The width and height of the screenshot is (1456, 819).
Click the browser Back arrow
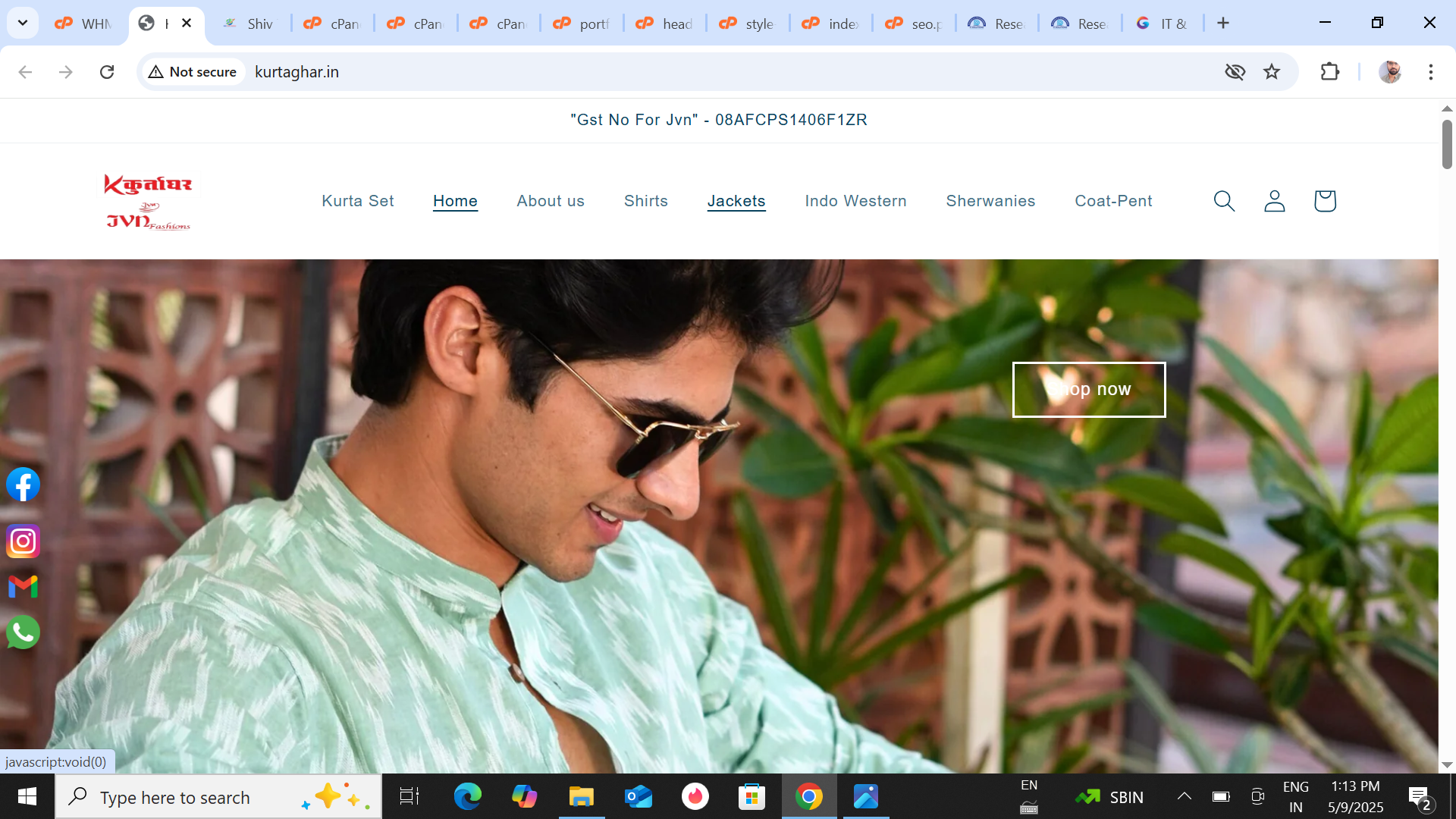pyautogui.click(x=25, y=72)
